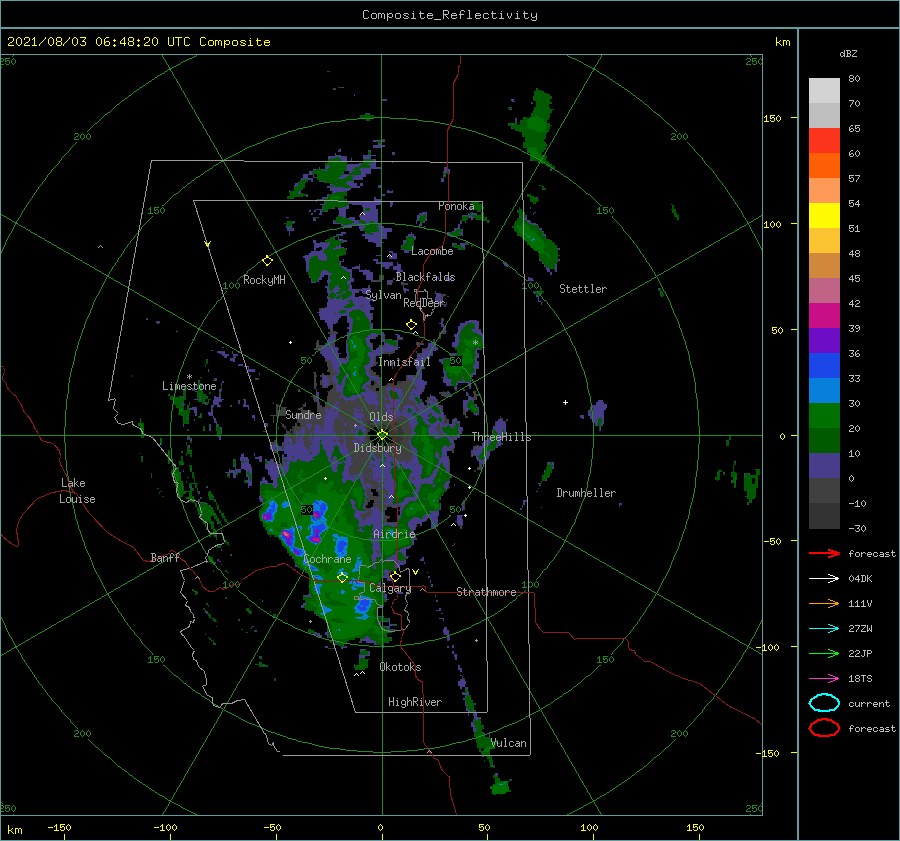Click the yellow radar-center diamond near Didsbury

click(382, 435)
